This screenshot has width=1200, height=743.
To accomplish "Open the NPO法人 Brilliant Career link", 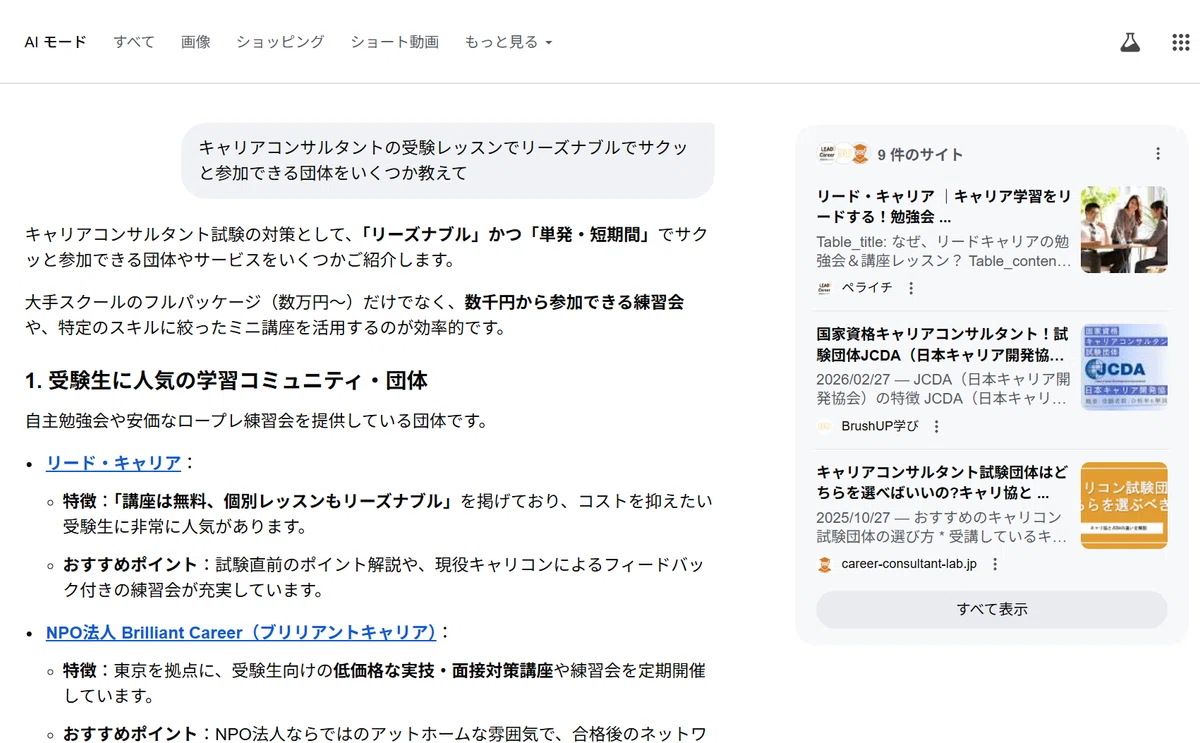I will (x=241, y=632).
